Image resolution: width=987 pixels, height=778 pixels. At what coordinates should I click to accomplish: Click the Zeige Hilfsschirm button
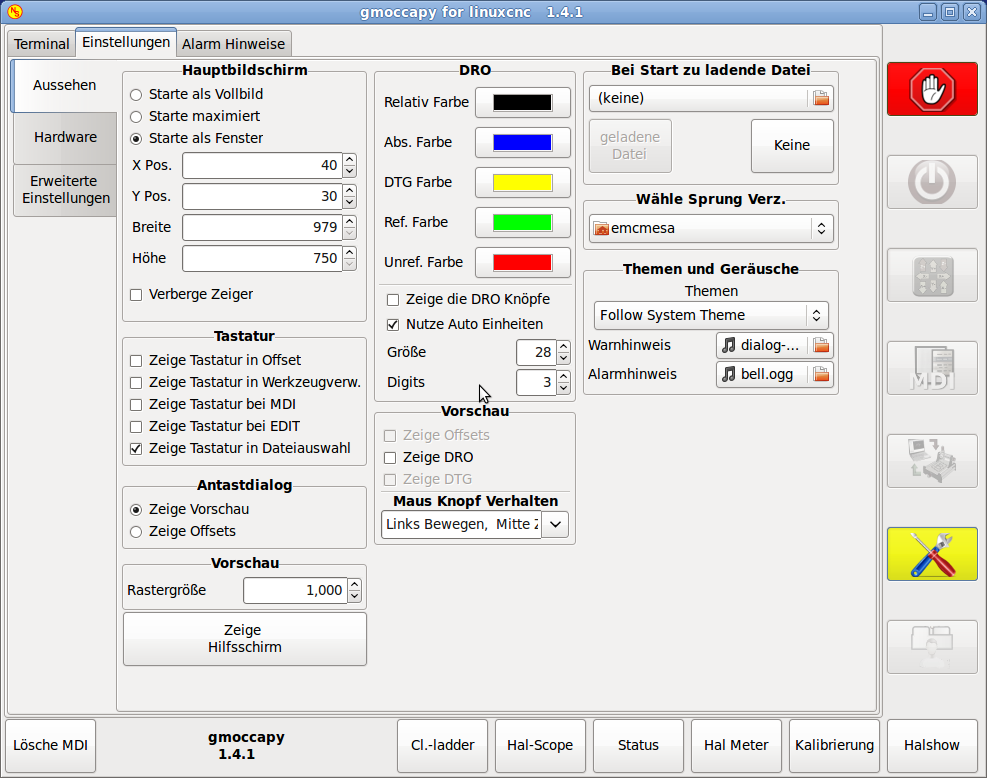pyautogui.click(x=245, y=639)
